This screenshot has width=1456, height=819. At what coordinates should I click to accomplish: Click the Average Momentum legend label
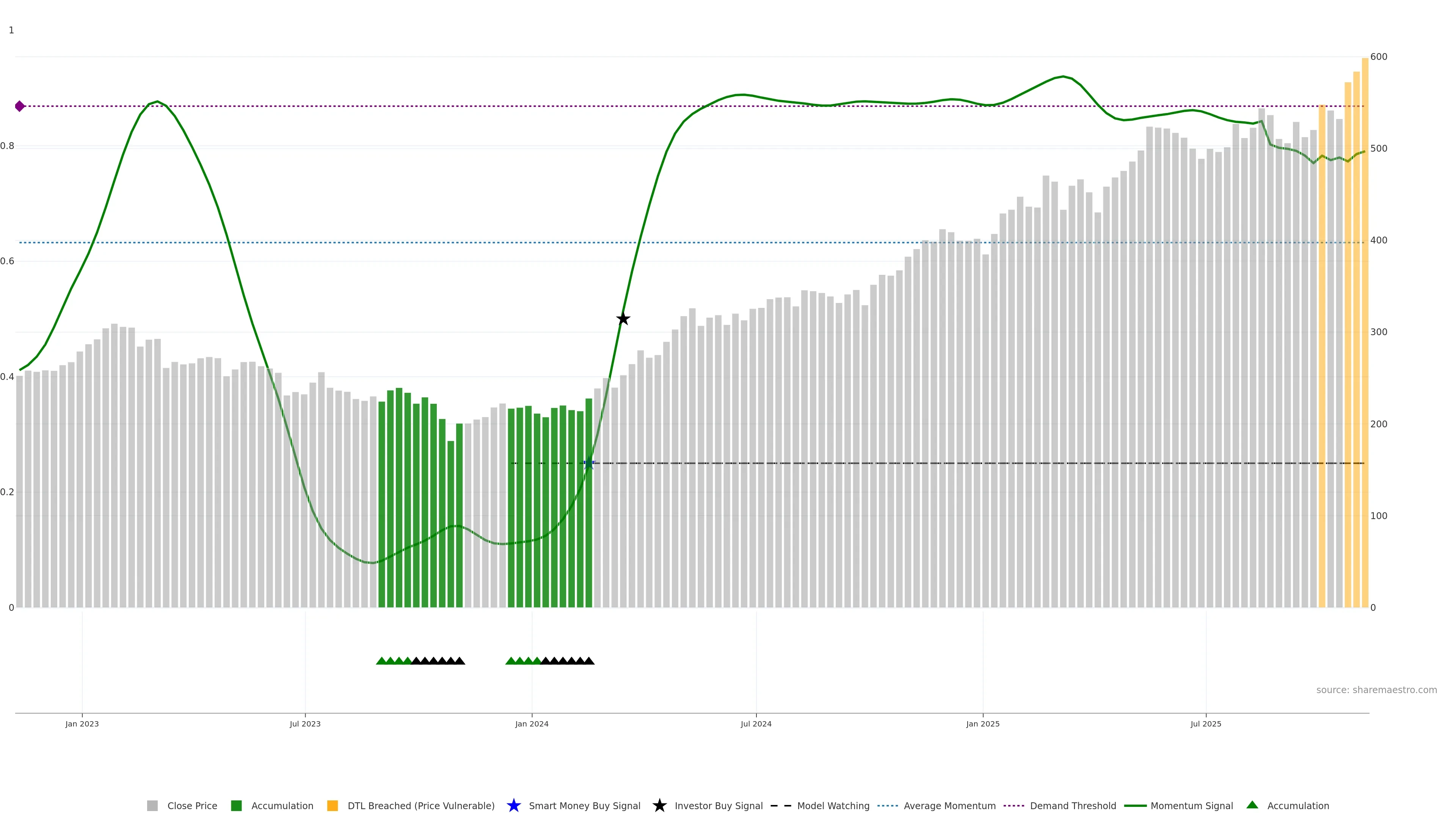pyautogui.click(x=949, y=806)
